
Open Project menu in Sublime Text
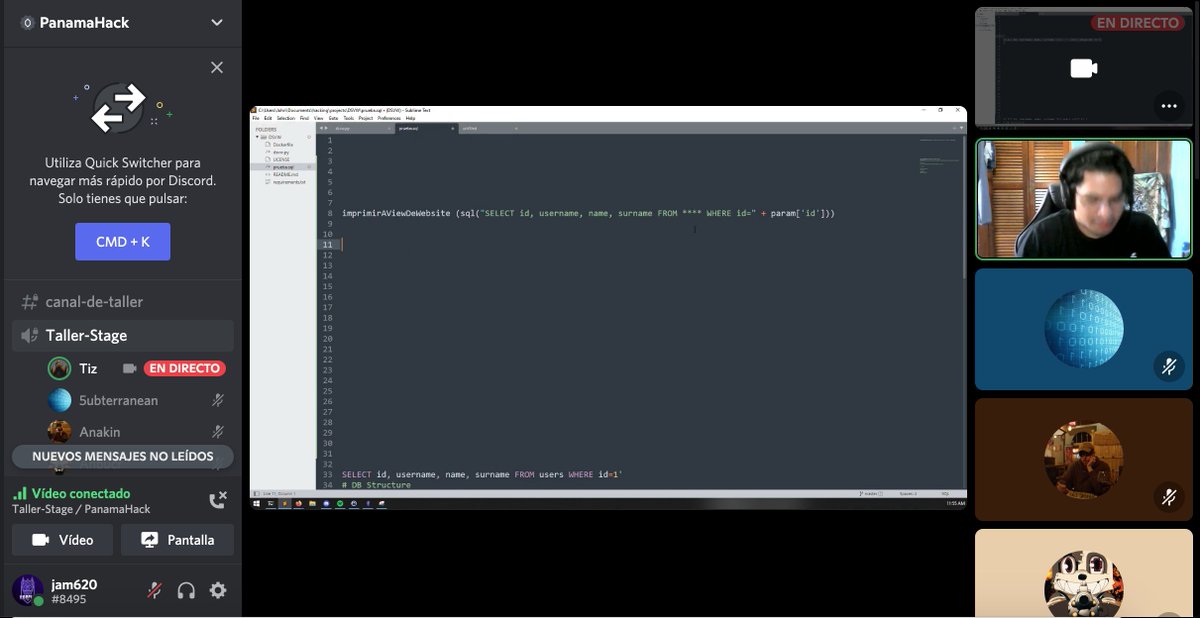(365, 118)
